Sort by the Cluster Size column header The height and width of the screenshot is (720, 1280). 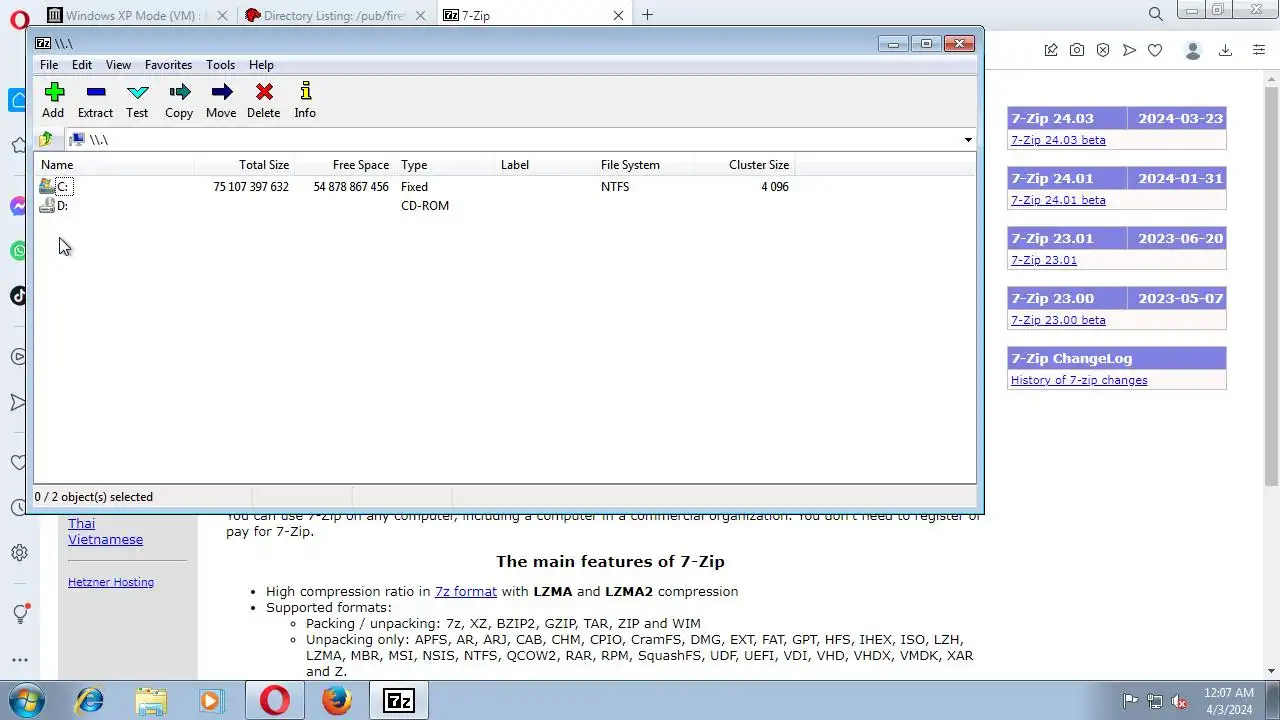(x=744, y=165)
